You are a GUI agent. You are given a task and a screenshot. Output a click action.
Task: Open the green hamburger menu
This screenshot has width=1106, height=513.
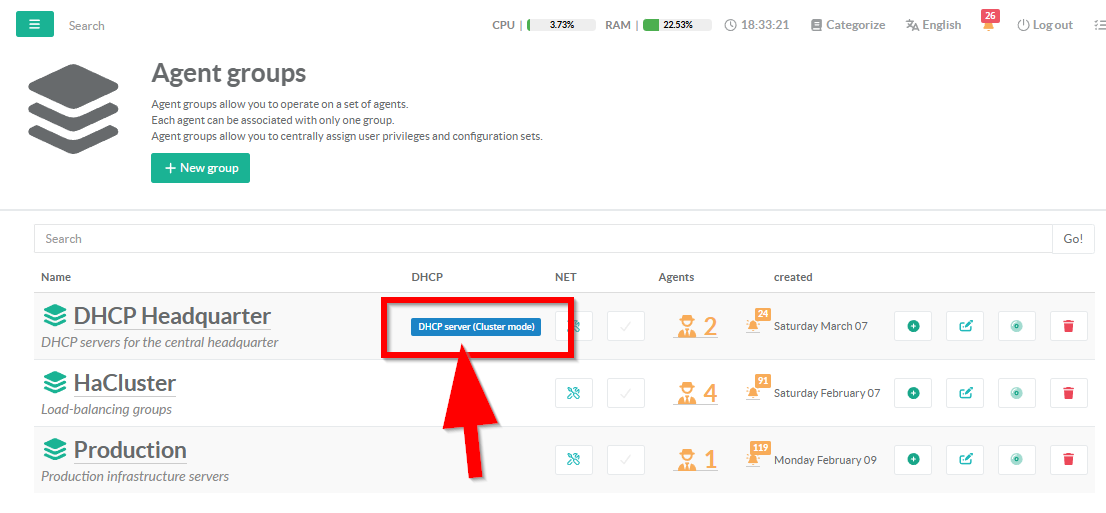click(35, 24)
